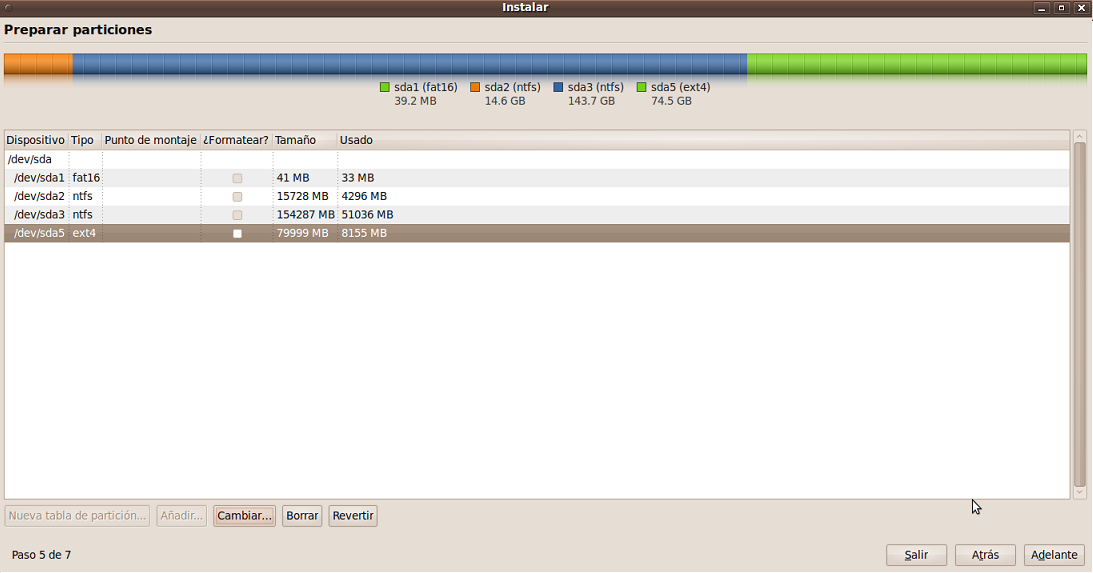Quit the installer with Salir
Screen dimensions: 1093x573
pos(916,555)
